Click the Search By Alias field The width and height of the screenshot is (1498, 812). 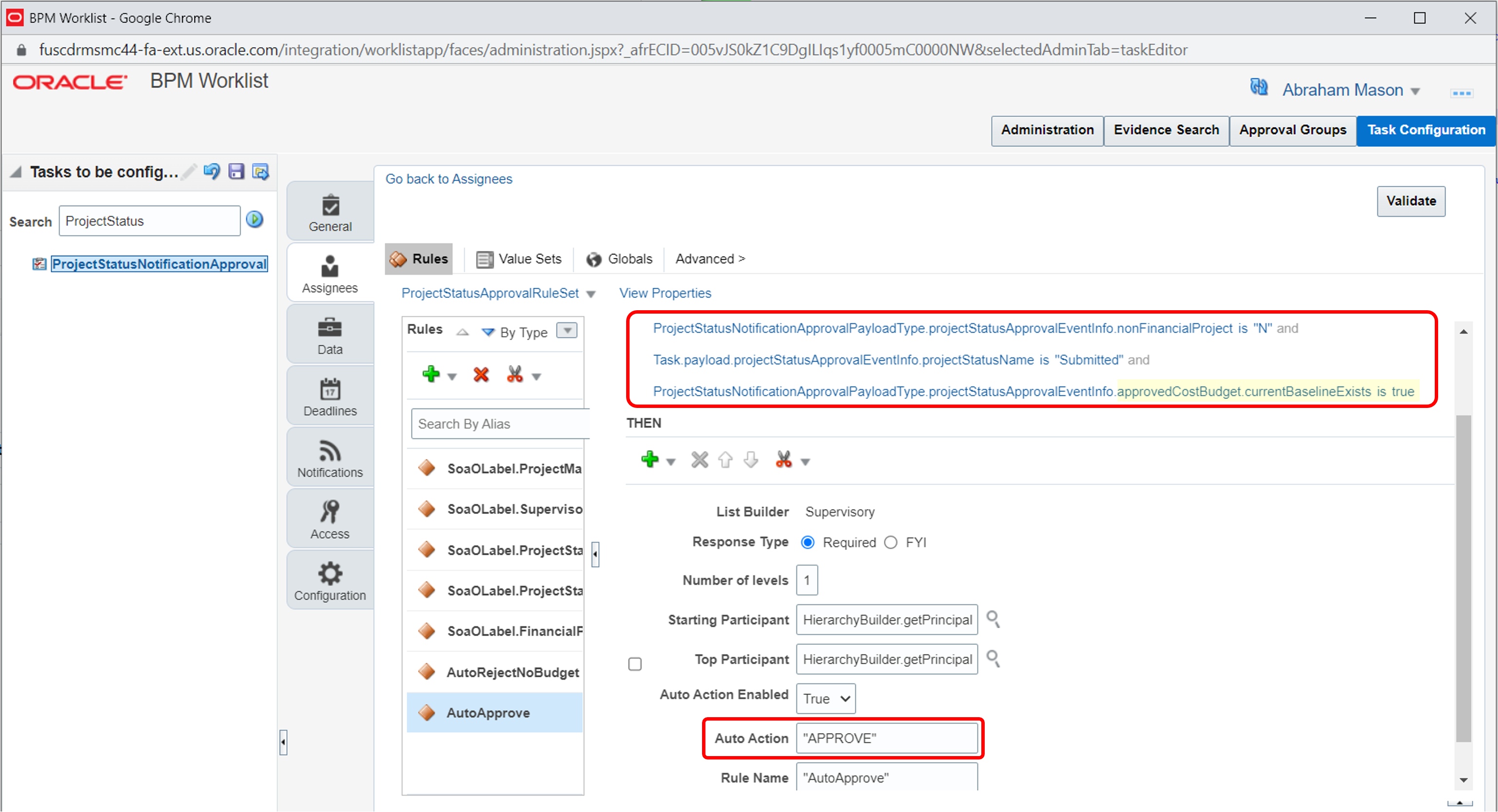click(500, 424)
